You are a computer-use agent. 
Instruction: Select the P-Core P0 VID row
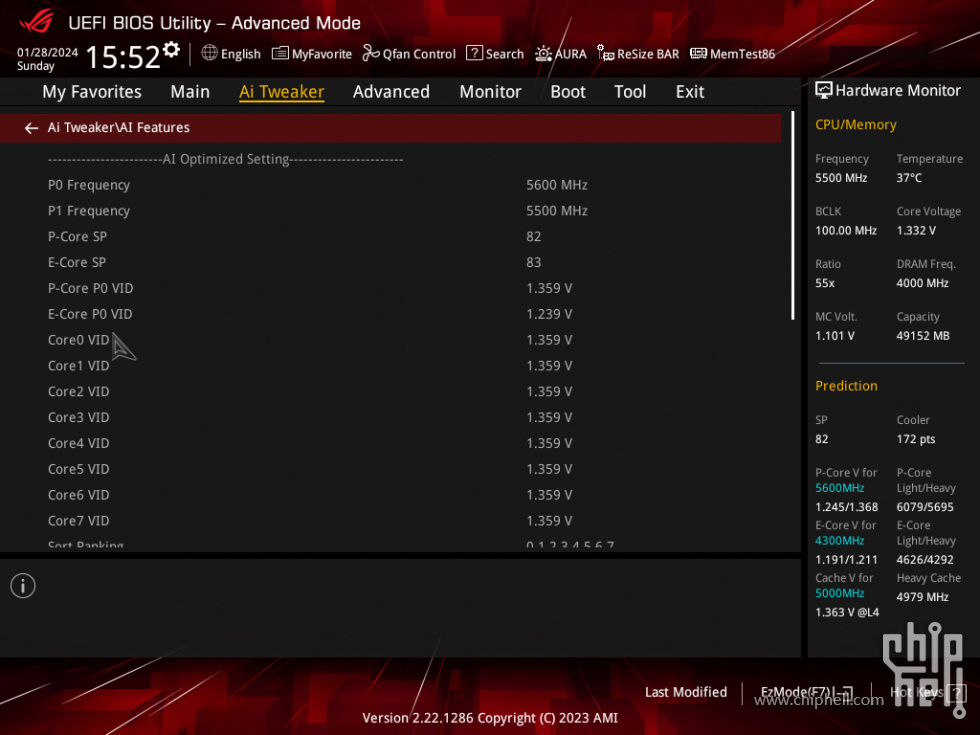pos(391,289)
